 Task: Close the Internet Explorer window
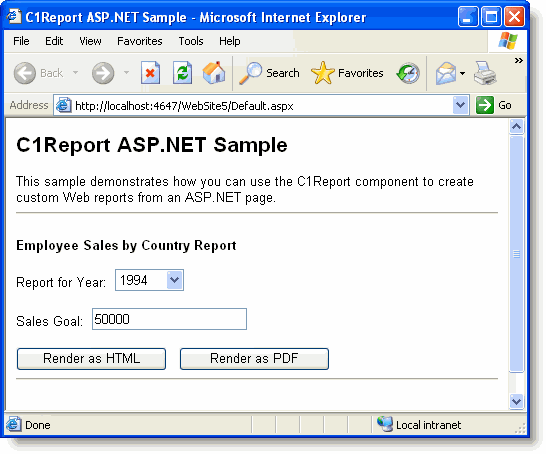pyautogui.click(x=514, y=16)
